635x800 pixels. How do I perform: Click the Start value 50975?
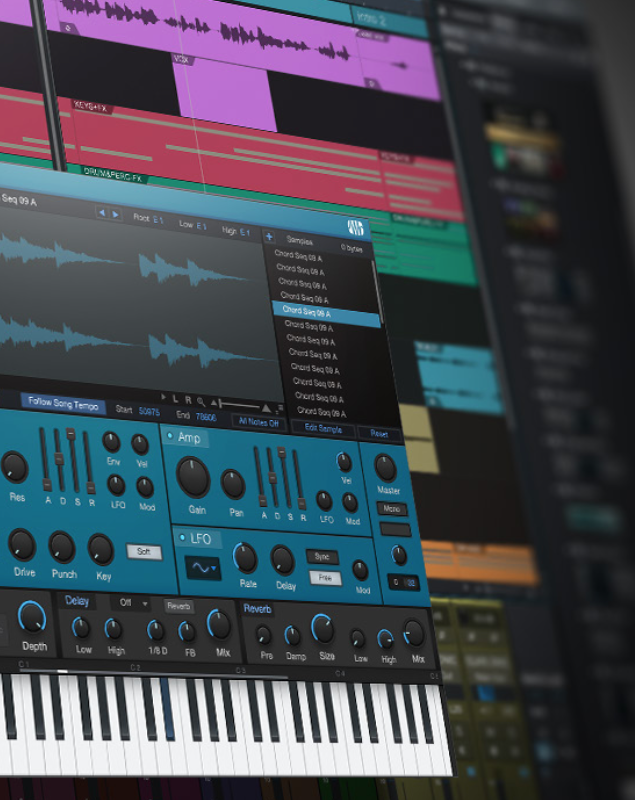click(149, 411)
